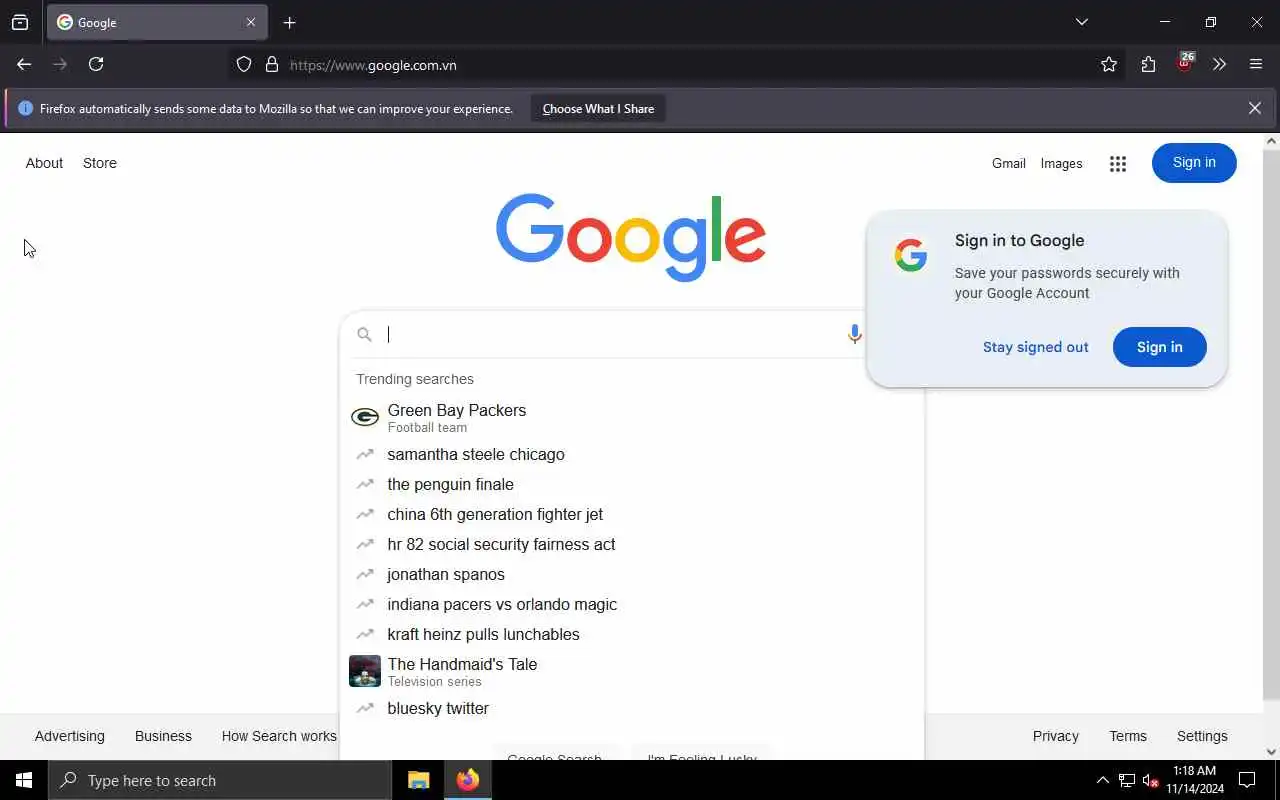Open the muted volume tray icon
This screenshot has width=1280, height=800.
[1150, 780]
